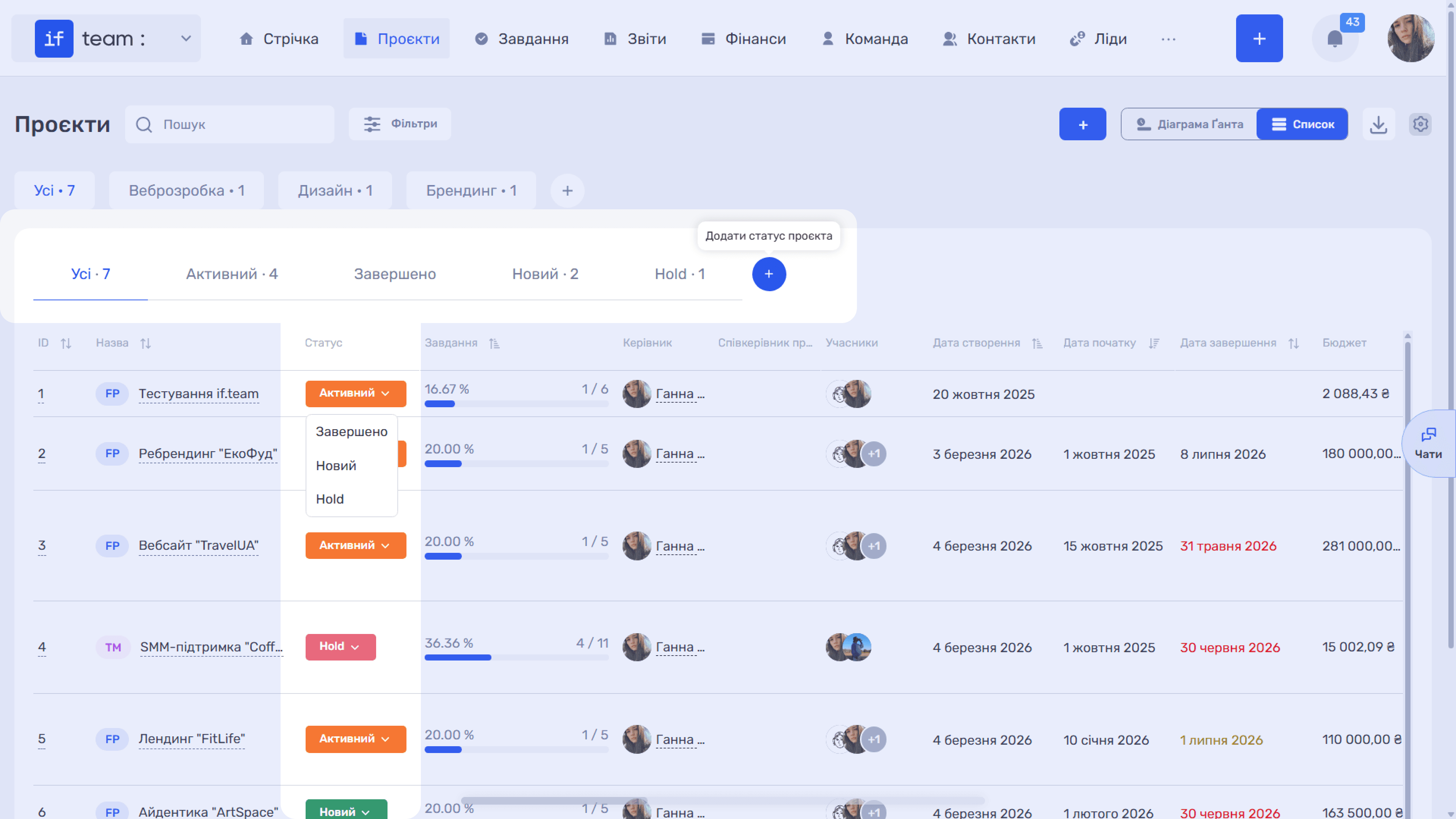The width and height of the screenshot is (1456, 819).
Task: Click the progress bar of Тестування if.team
Action: [x=516, y=403]
